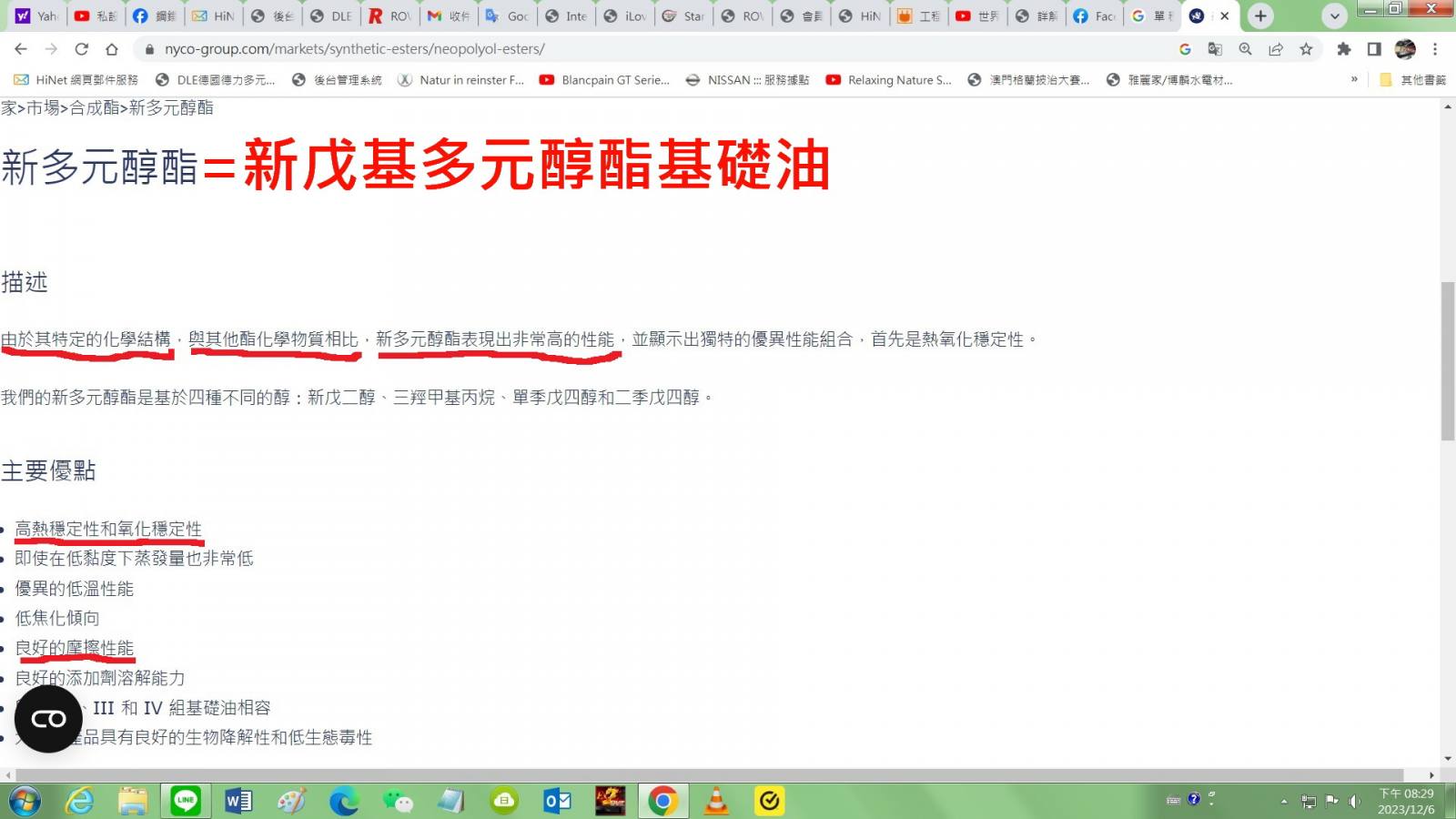Viewport: 1456px width, 819px height.
Task: Switch to the Gmail tab
Action: [448, 15]
